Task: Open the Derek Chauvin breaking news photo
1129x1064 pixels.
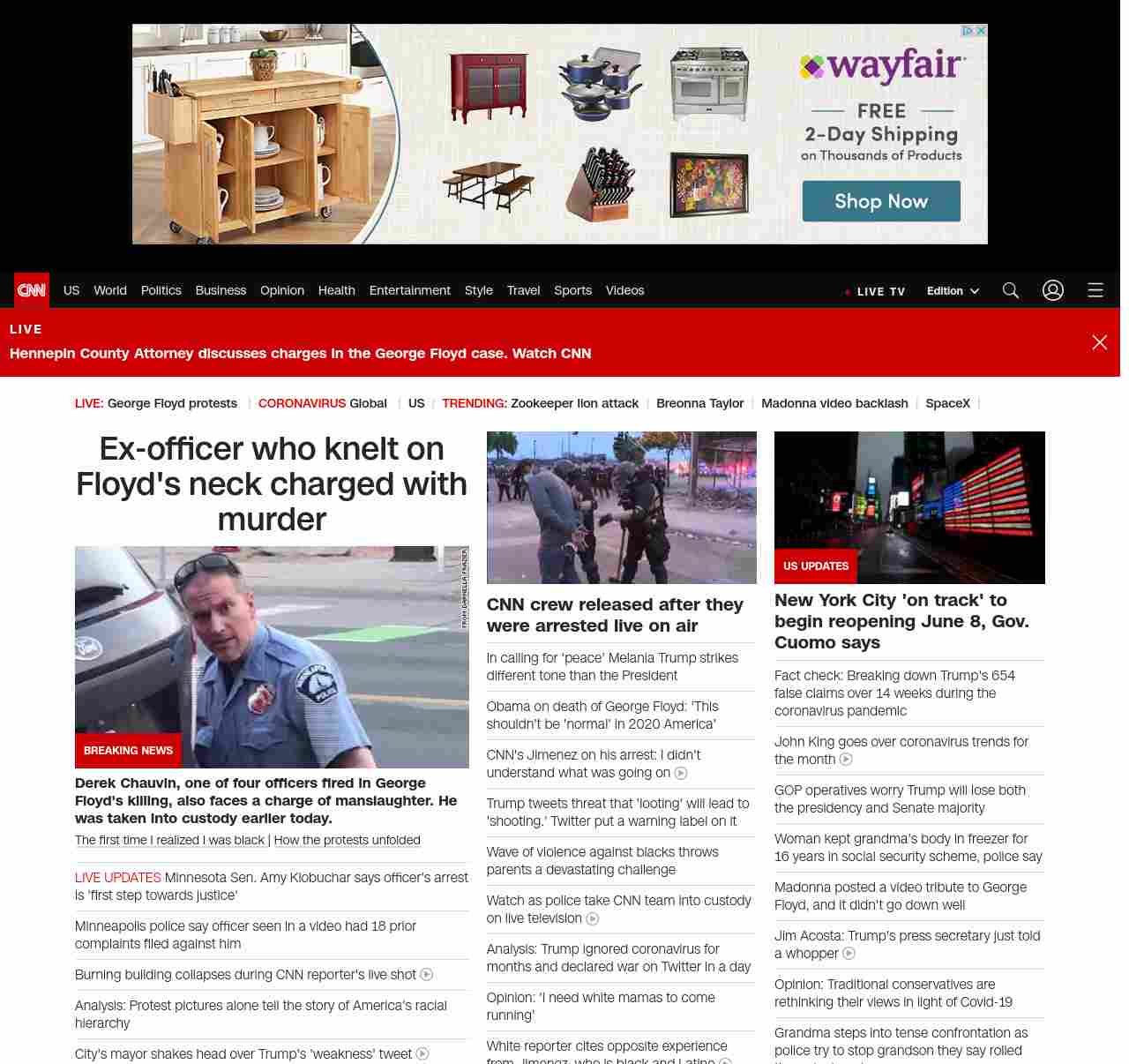Action: coord(272,656)
